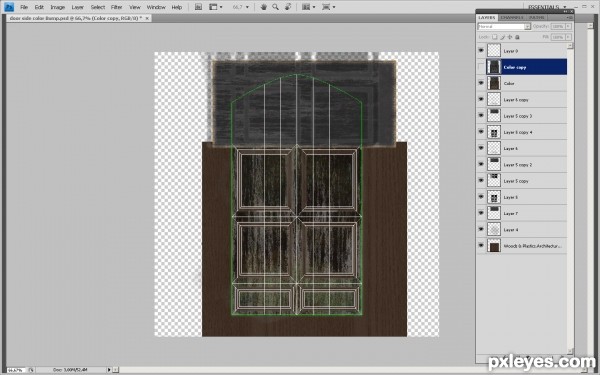
Task: Click the Opacity value field
Action: [558, 26]
